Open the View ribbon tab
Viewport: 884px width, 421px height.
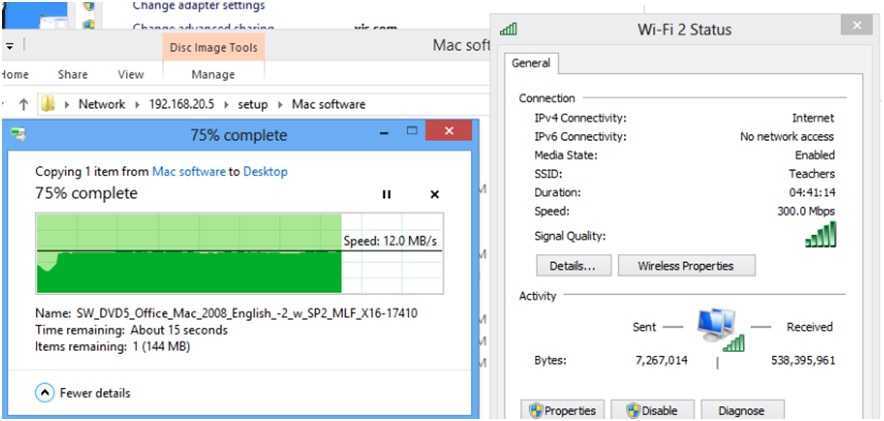tap(131, 74)
